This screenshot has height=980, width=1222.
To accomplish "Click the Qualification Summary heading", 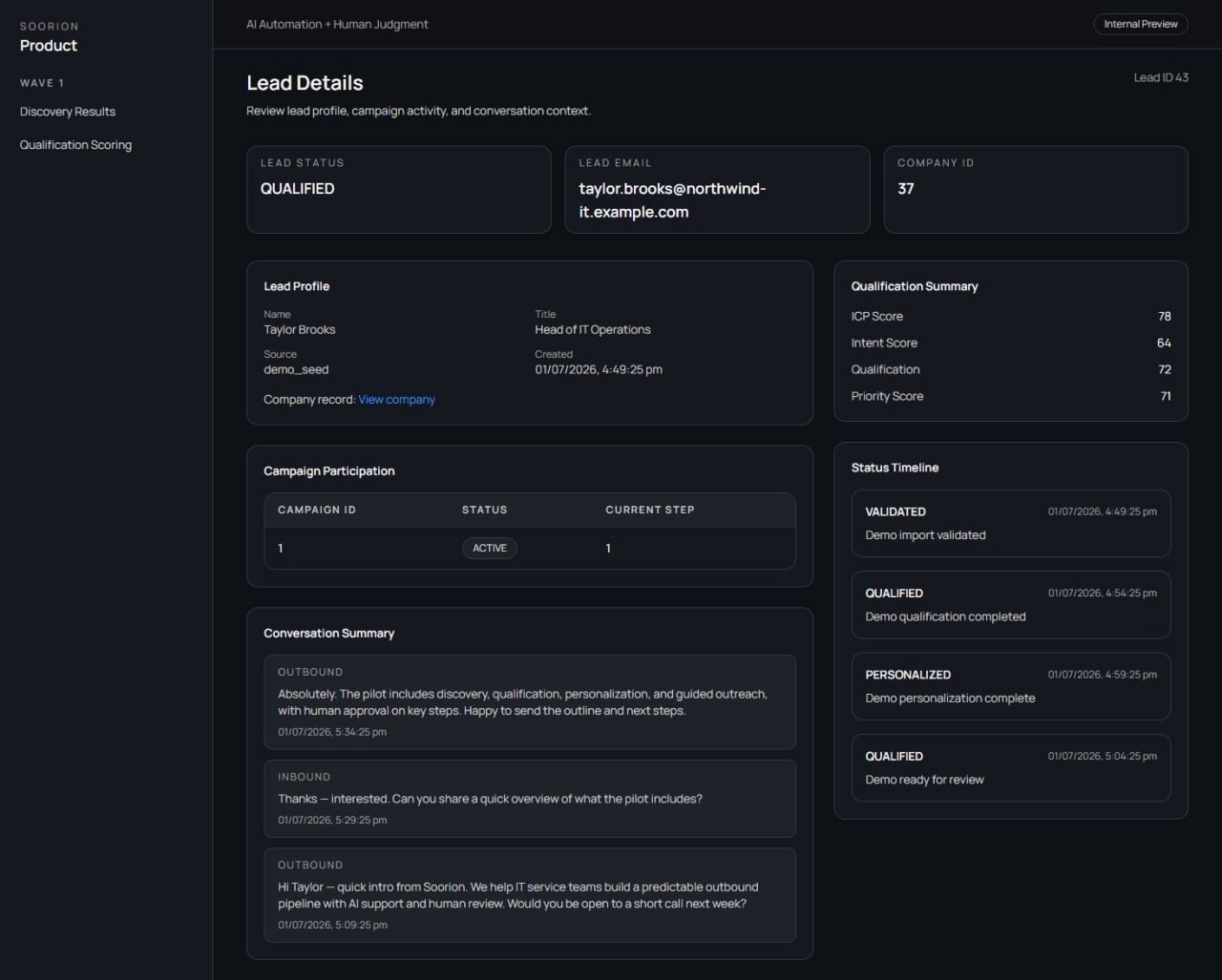I will 915,286.
